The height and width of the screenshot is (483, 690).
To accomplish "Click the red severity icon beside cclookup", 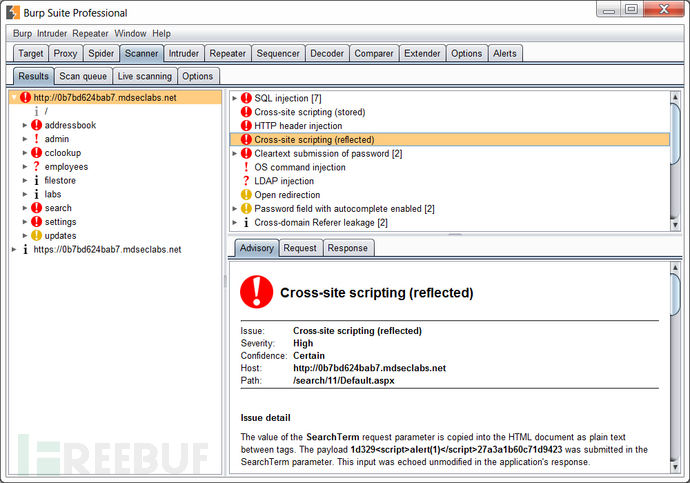I will coord(37,153).
